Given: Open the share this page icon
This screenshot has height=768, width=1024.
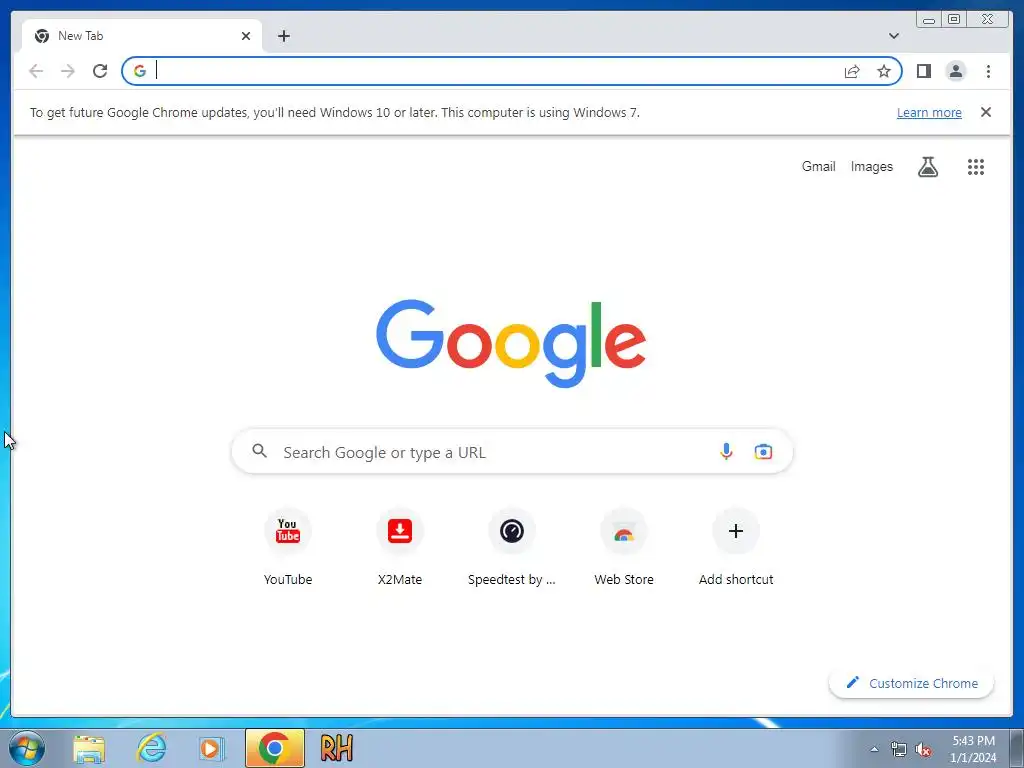Looking at the screenshot, I should (x=852, y=71).
